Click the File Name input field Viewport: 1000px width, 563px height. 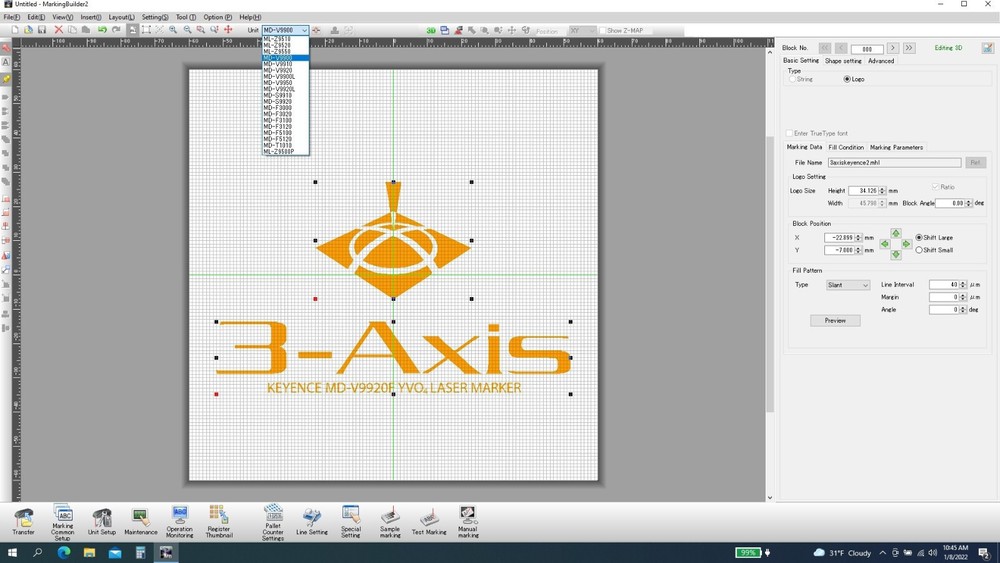[x=894, y=163]
